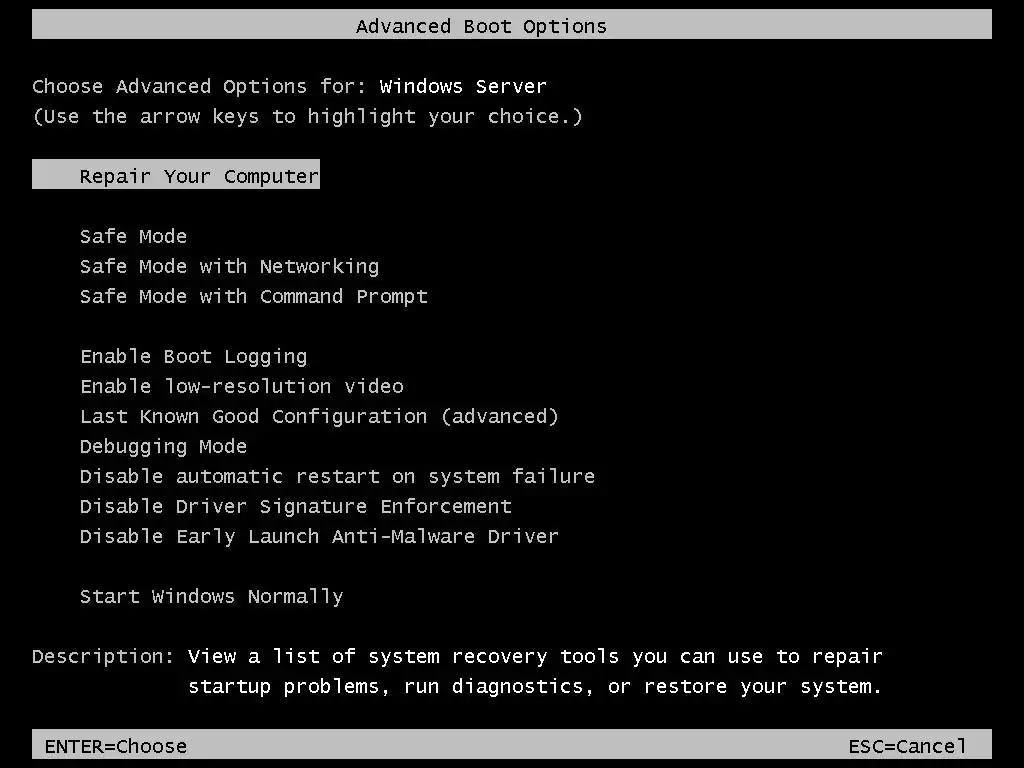
Task: Select Safe Mode with Networking
Action: [229, 266]
